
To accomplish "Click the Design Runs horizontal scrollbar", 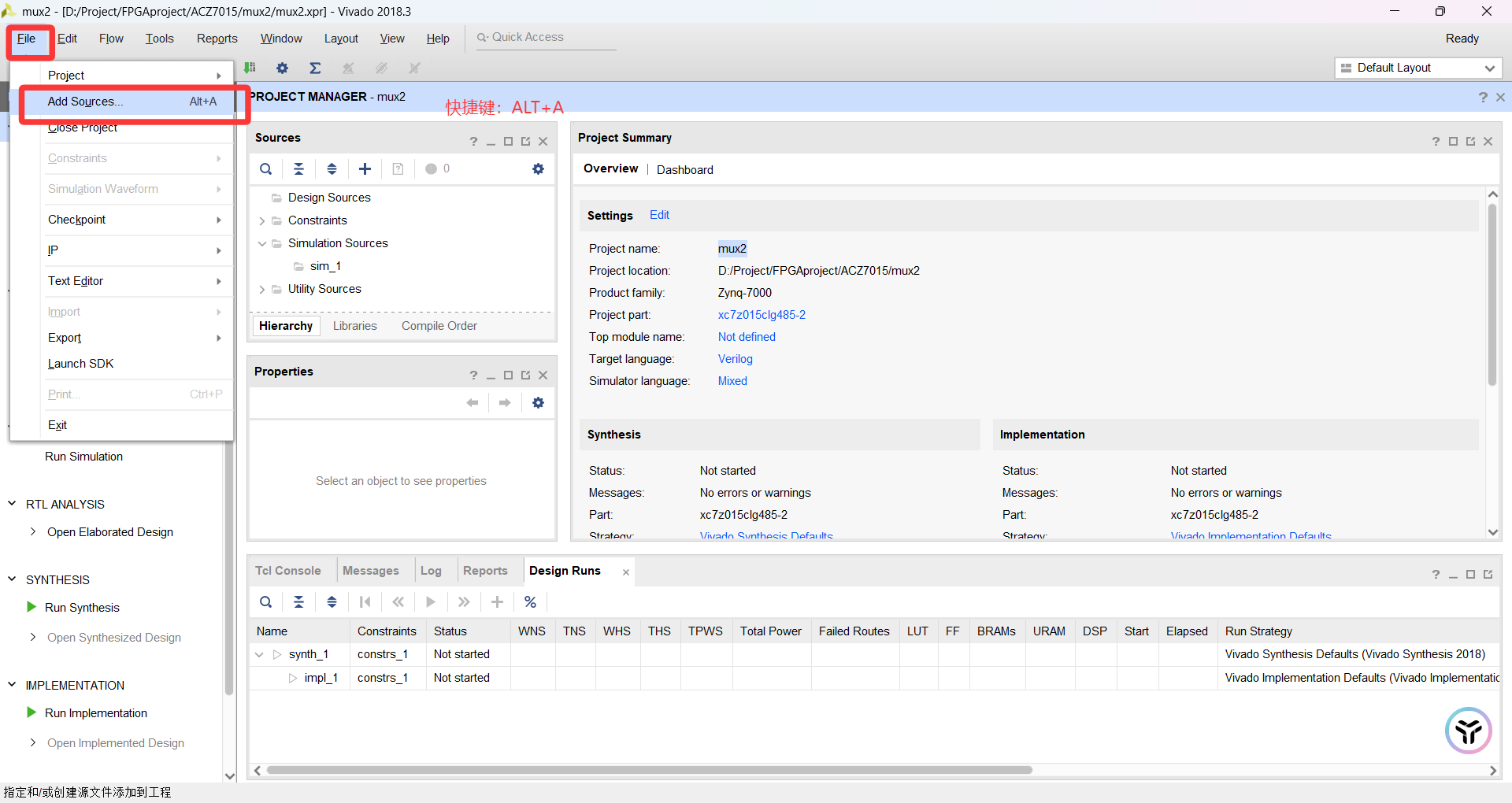I will tap(649, 770).
